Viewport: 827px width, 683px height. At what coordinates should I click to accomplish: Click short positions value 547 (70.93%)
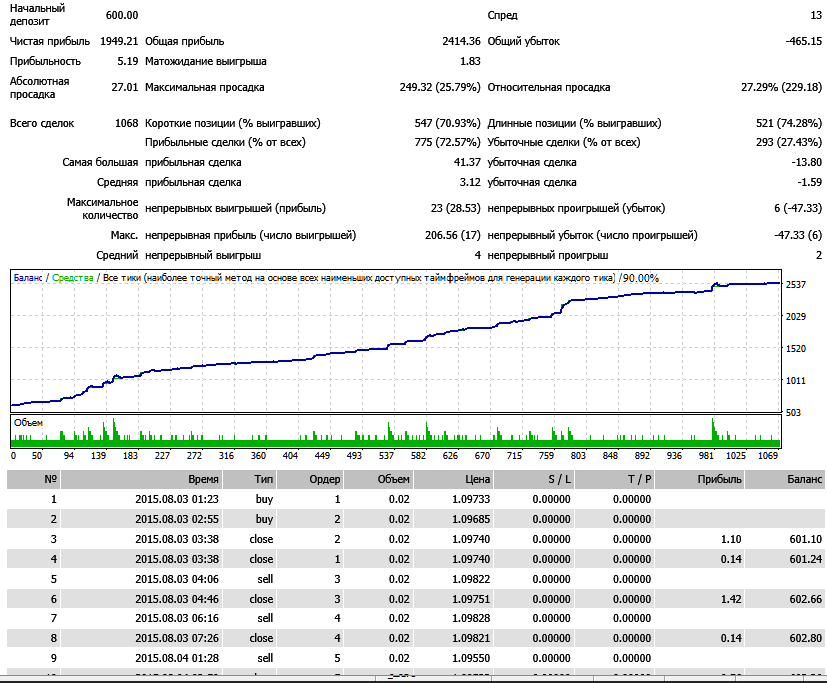click(447, 123)
